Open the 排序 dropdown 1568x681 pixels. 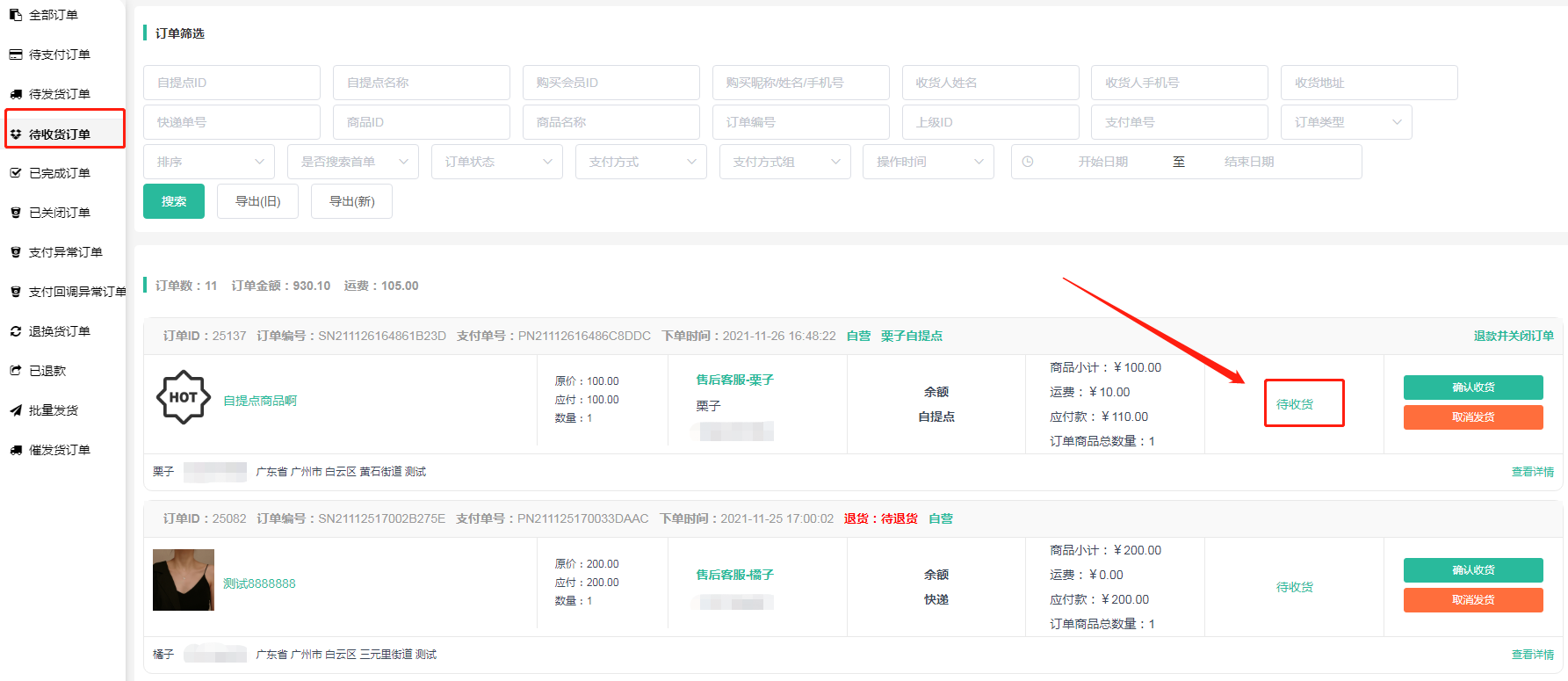tap(209, 162)
